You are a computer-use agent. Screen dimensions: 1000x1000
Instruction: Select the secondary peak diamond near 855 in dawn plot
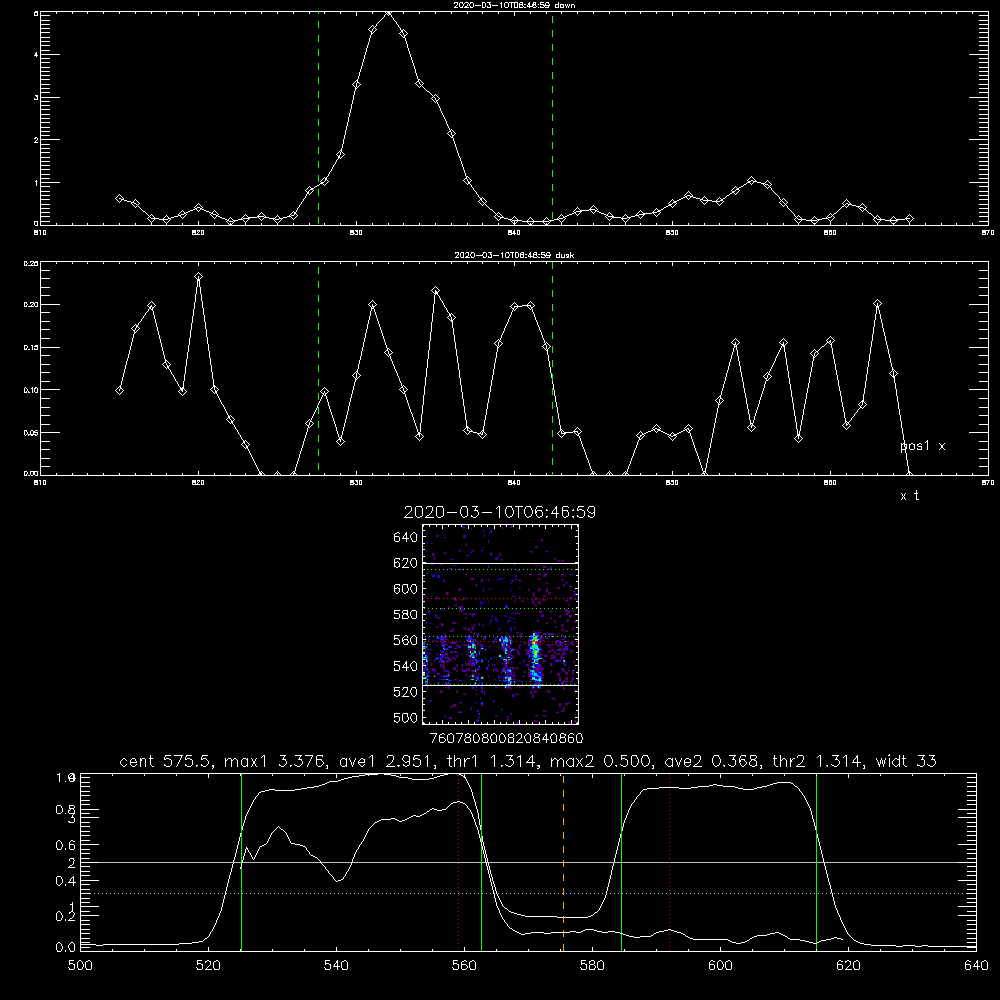[751, 180]
